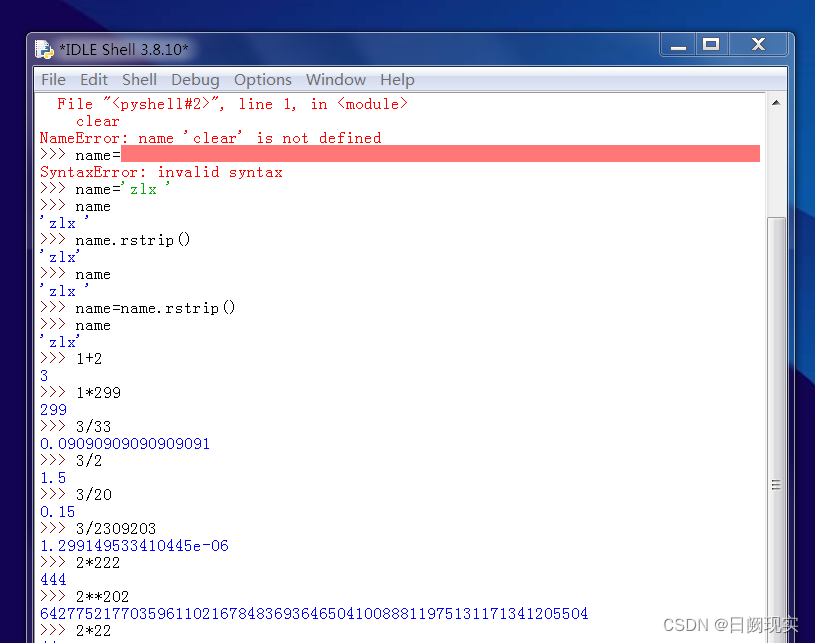Open the Shell menu
The image size is (815, 643).
click(139, 79)
